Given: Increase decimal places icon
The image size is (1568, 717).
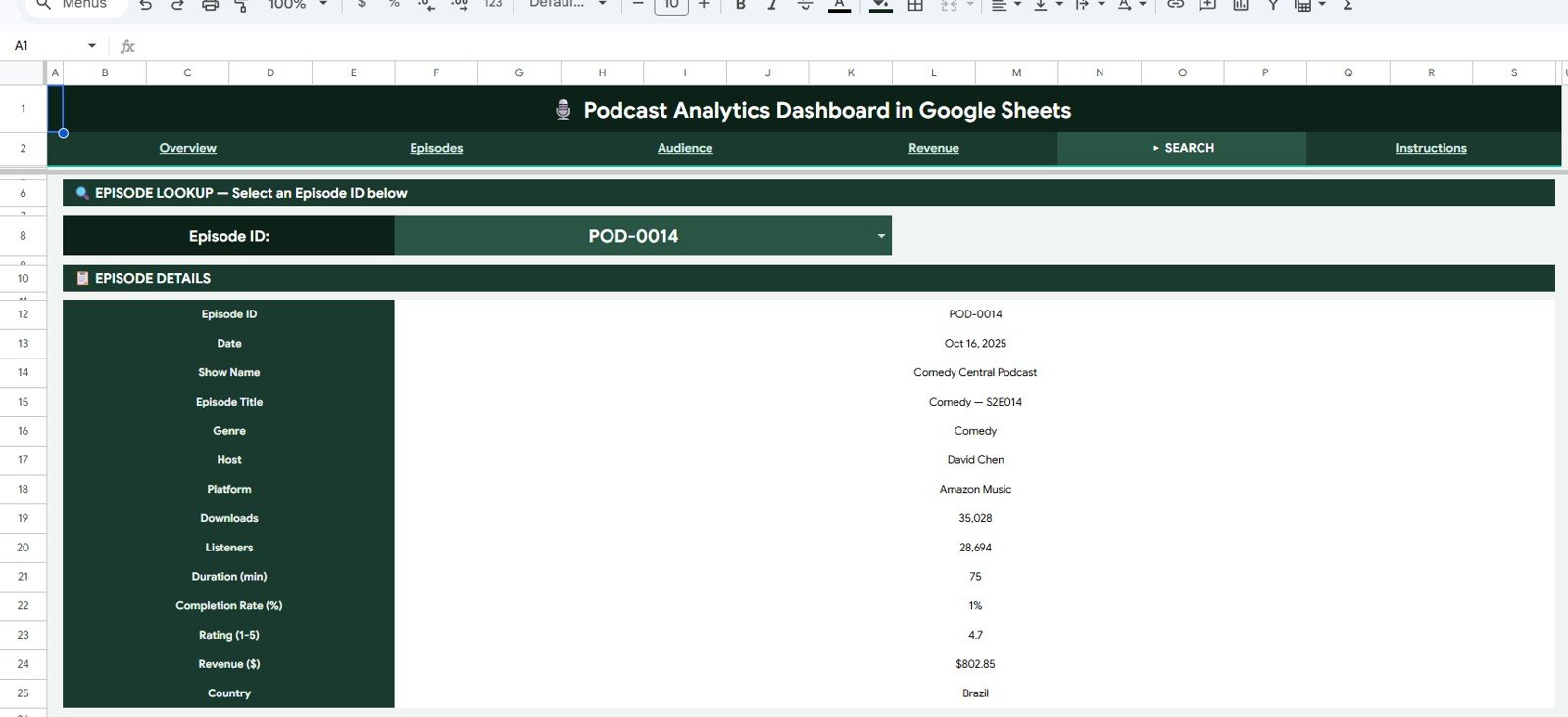Looking at the screenshot, I should pyautogui.click(x=460, y=4).
